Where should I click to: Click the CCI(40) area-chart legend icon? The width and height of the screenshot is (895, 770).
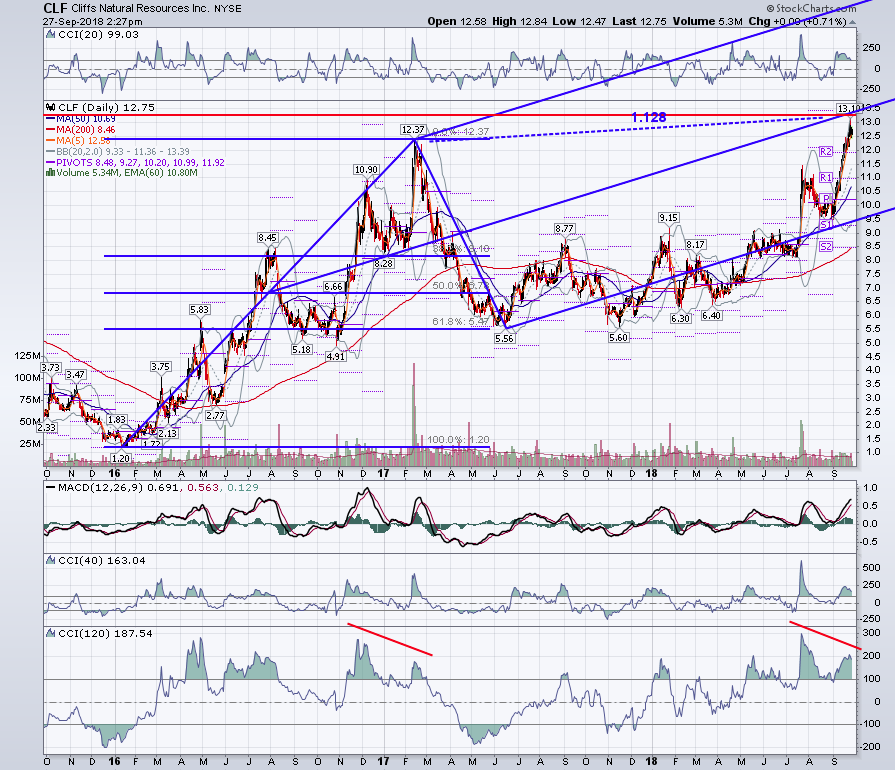(x=51, y=561)
